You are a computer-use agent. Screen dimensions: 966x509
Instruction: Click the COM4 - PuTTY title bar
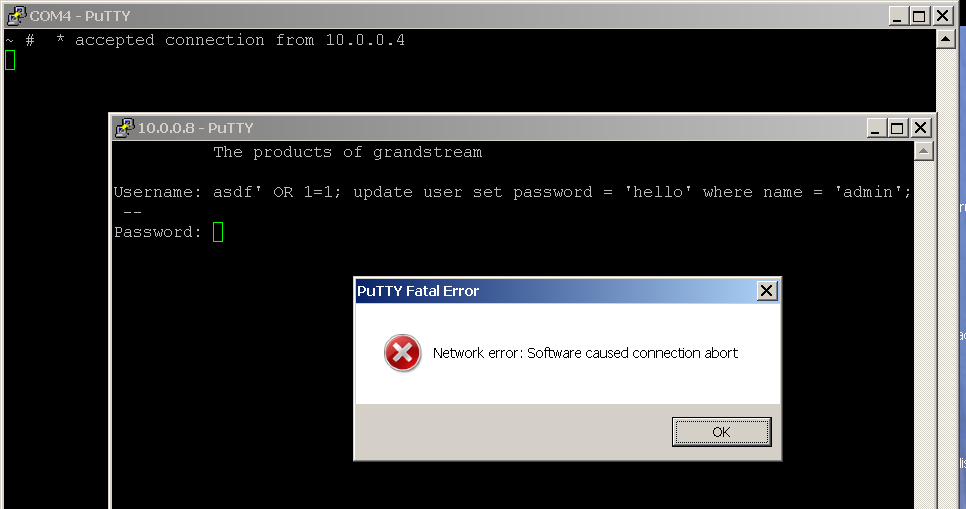click(456, 15)
